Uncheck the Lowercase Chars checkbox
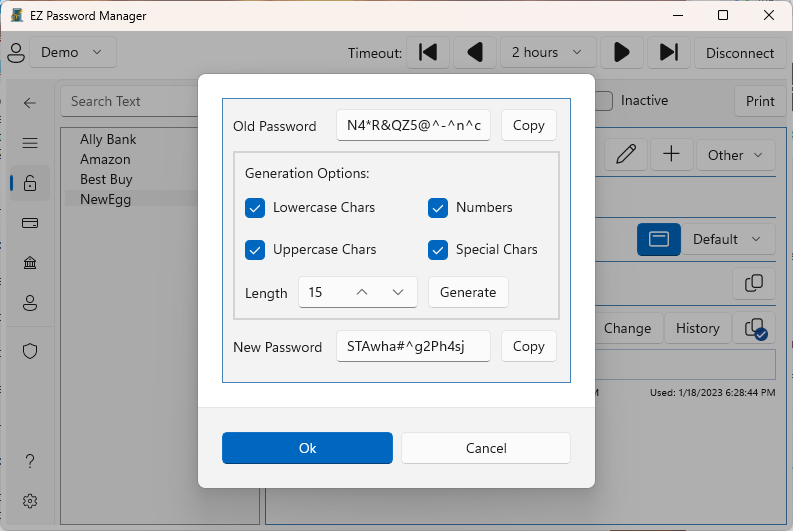This screenshot has width=793, height=531. [254, 208]
